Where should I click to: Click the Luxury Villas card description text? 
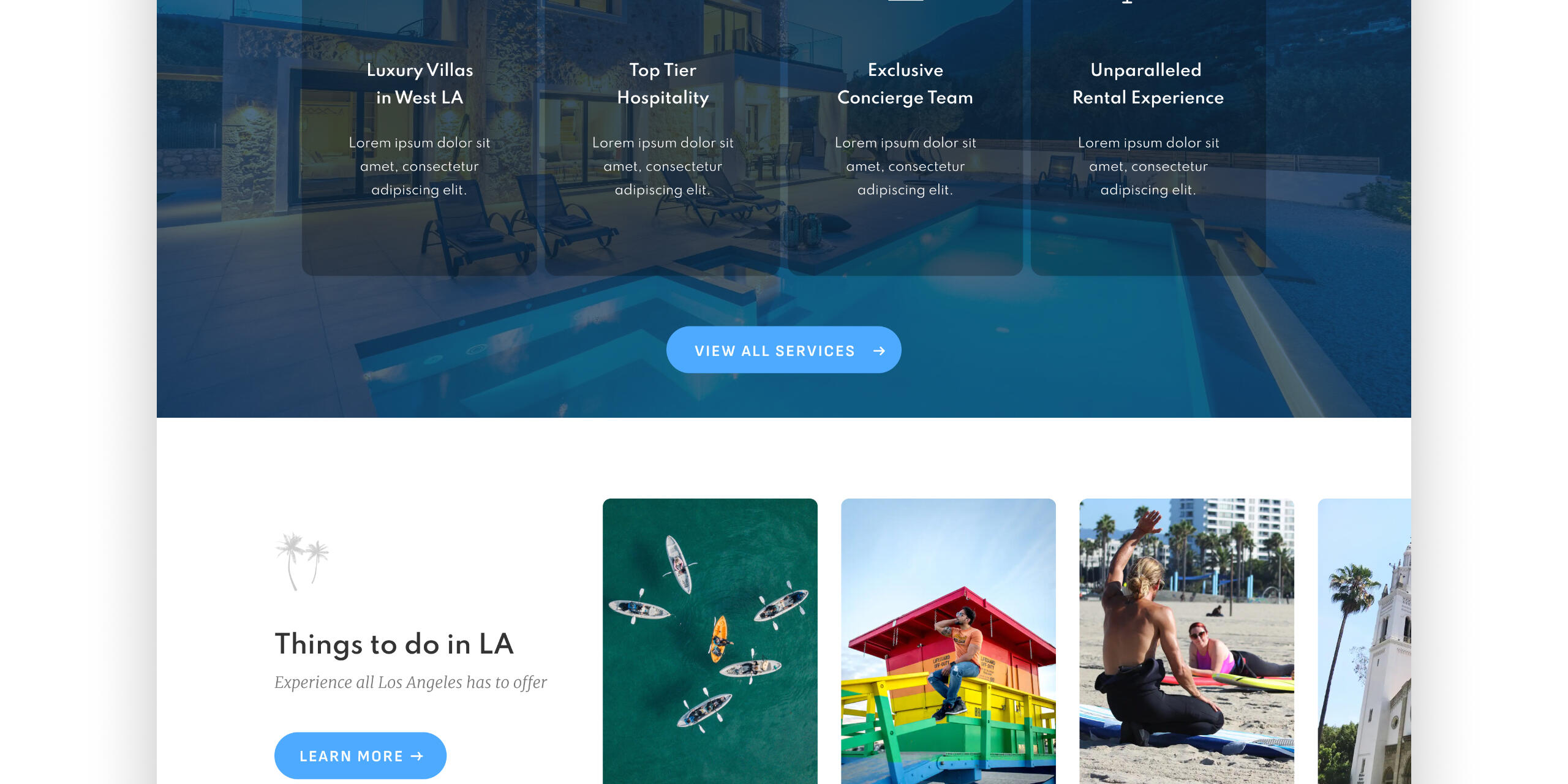(420, 166)
